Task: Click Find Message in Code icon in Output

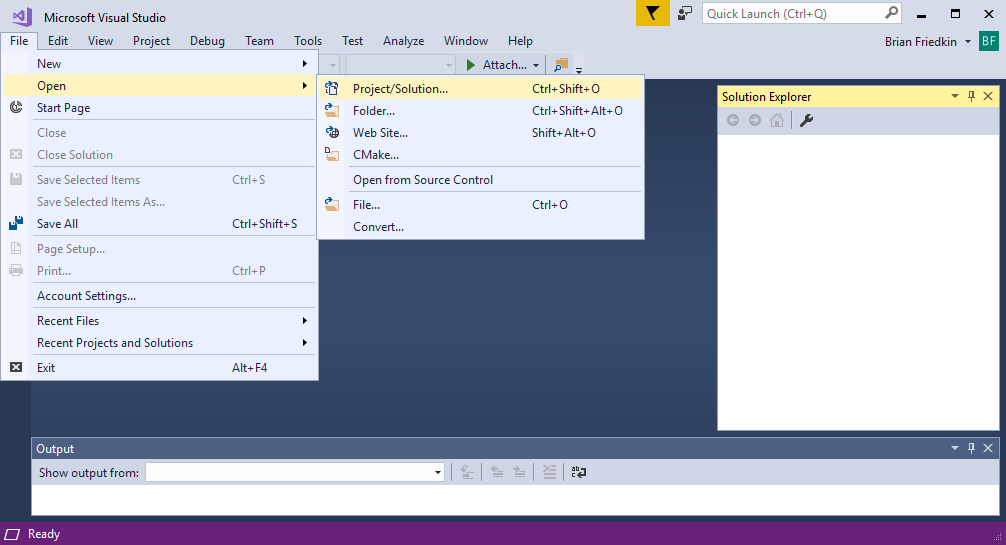Action: (x=467, y=472)
